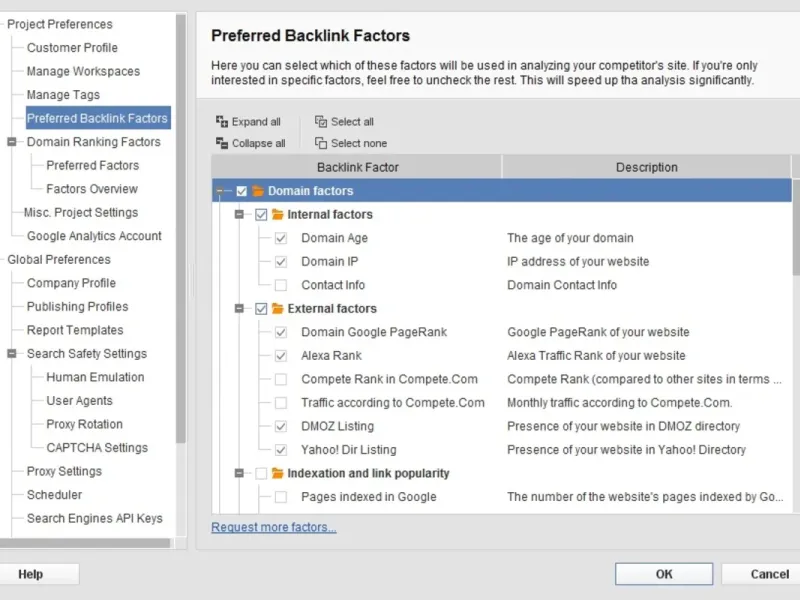The image size is (800, 600).
Task: Enable the Contact Info checkbox
Action: click(x=281, y=285)
